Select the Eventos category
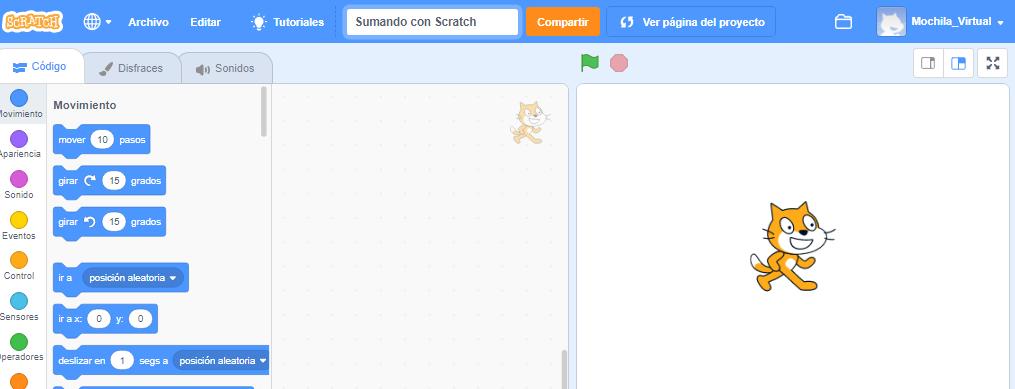This screenshot has height=389, width=1015. click(x=19, y=226)
